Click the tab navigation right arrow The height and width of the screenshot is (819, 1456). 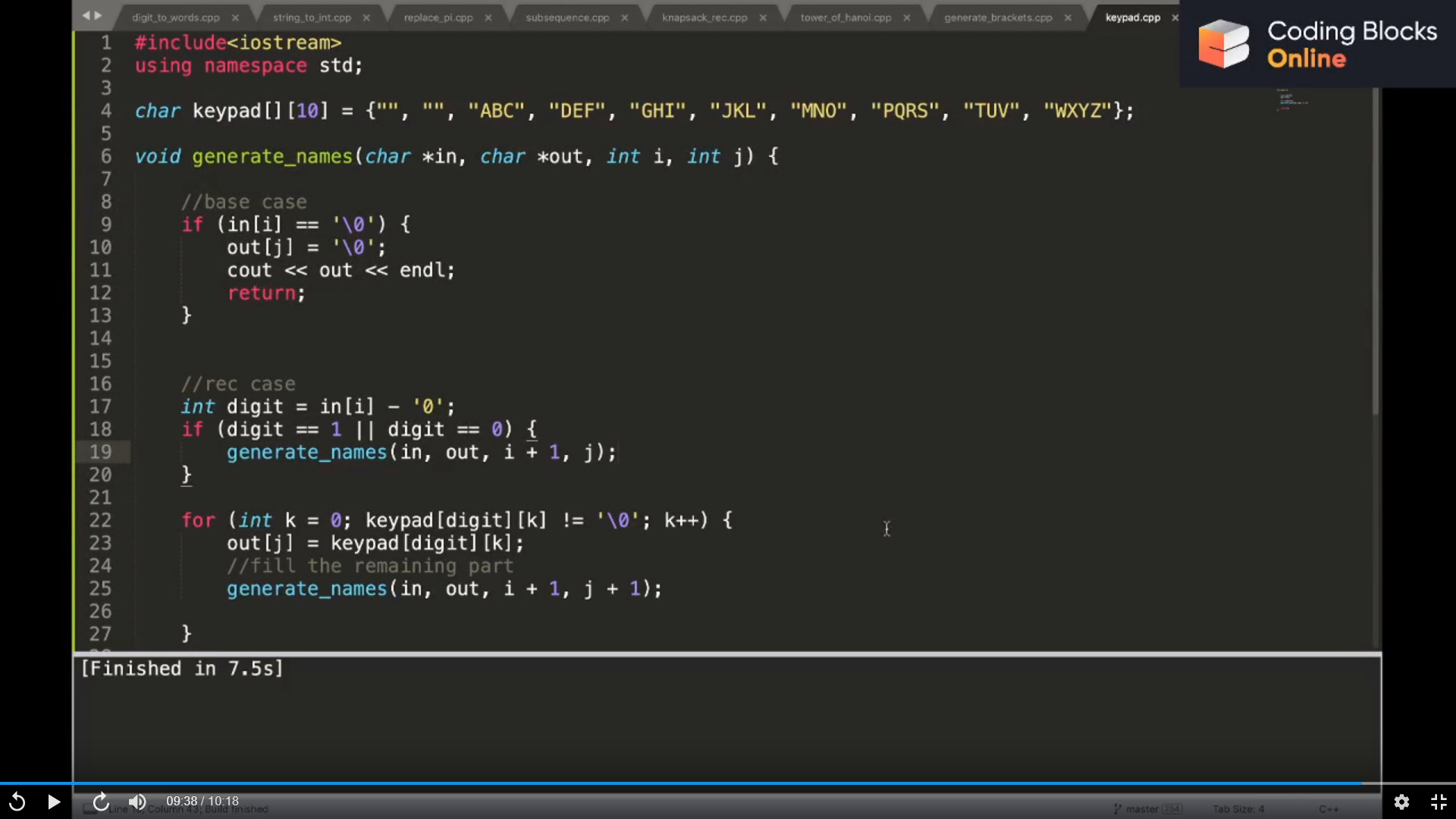[98, 15]
